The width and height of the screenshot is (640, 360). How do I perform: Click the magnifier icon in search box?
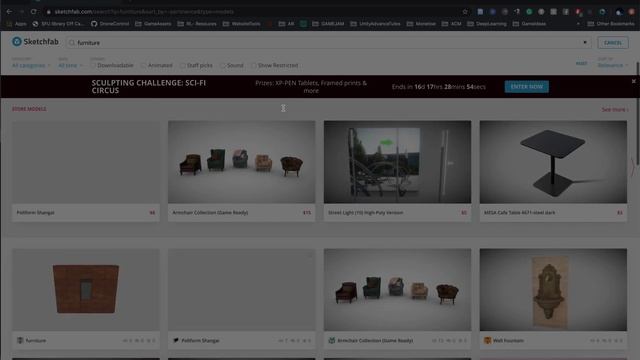click(72, 42)
